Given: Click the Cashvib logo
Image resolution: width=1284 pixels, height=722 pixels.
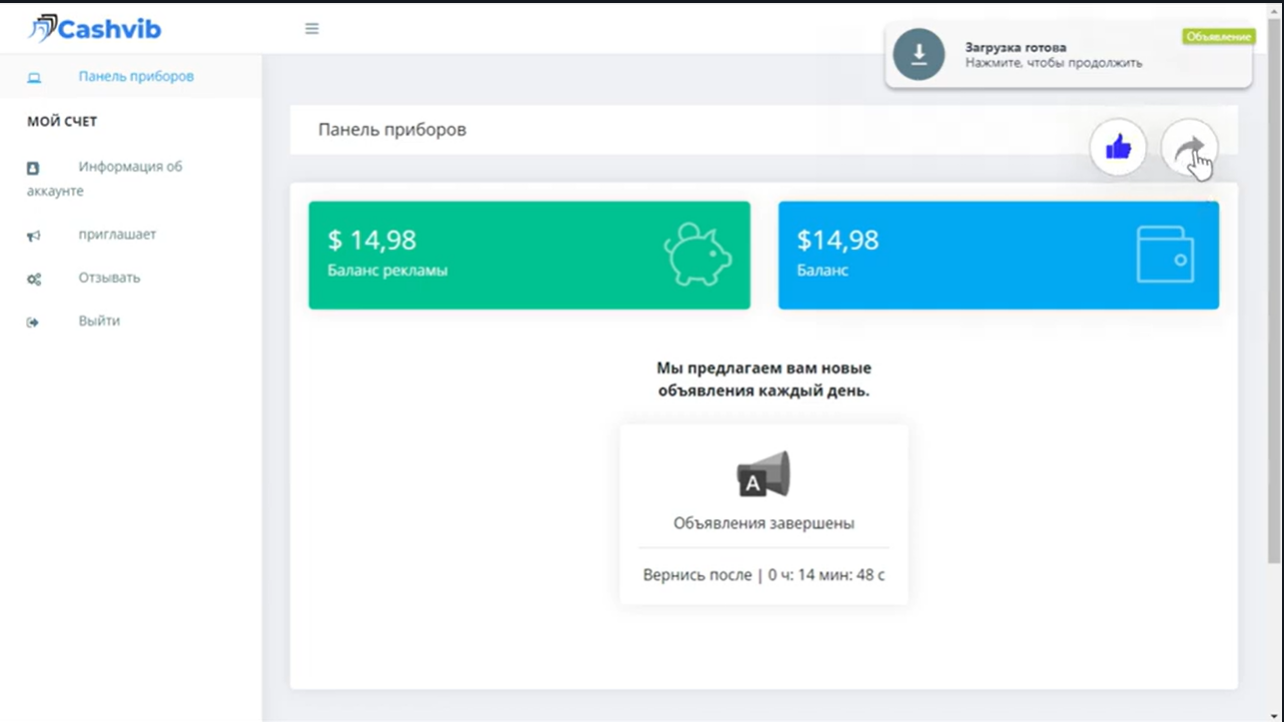Looking at the screenshot, I should (94, 29).
